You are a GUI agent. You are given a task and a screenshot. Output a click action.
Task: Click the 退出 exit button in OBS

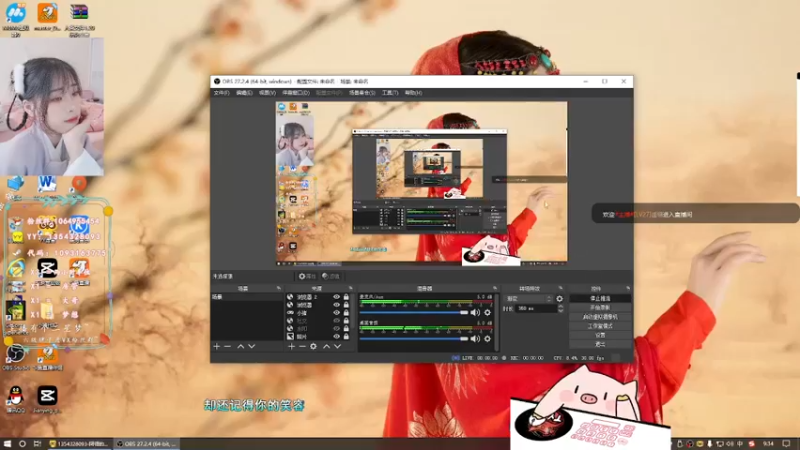600,344
